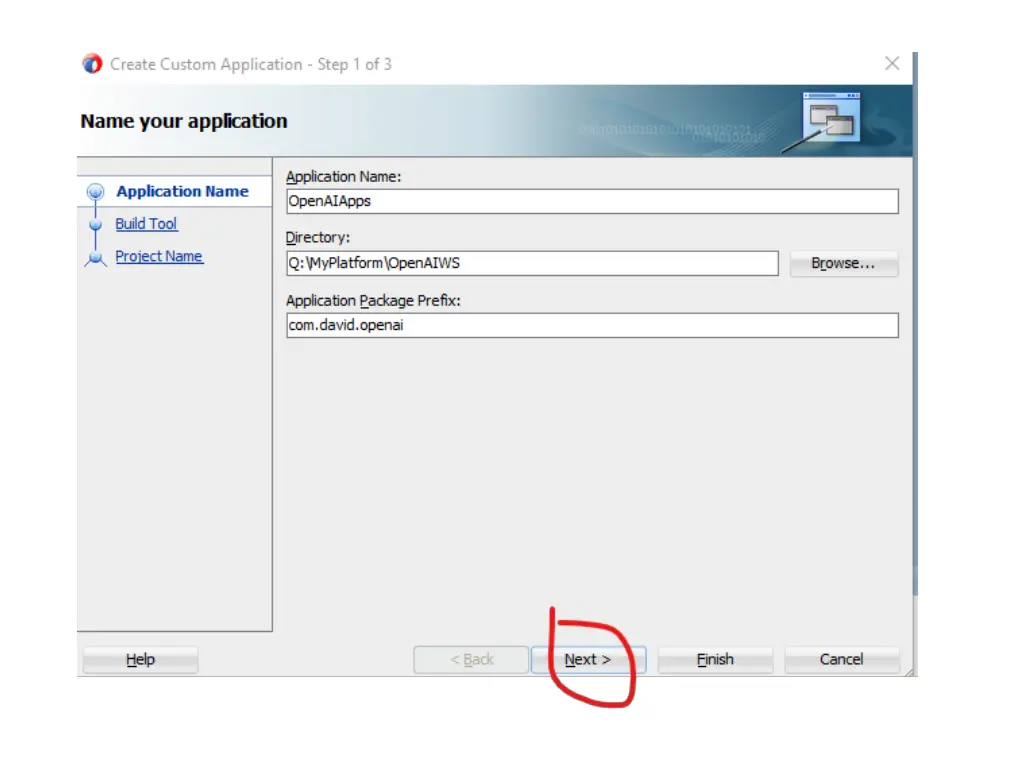Click the disabled Back button
Viewport: 1024px width, 768px height.
pyautogui.click(x=471, y=659)
